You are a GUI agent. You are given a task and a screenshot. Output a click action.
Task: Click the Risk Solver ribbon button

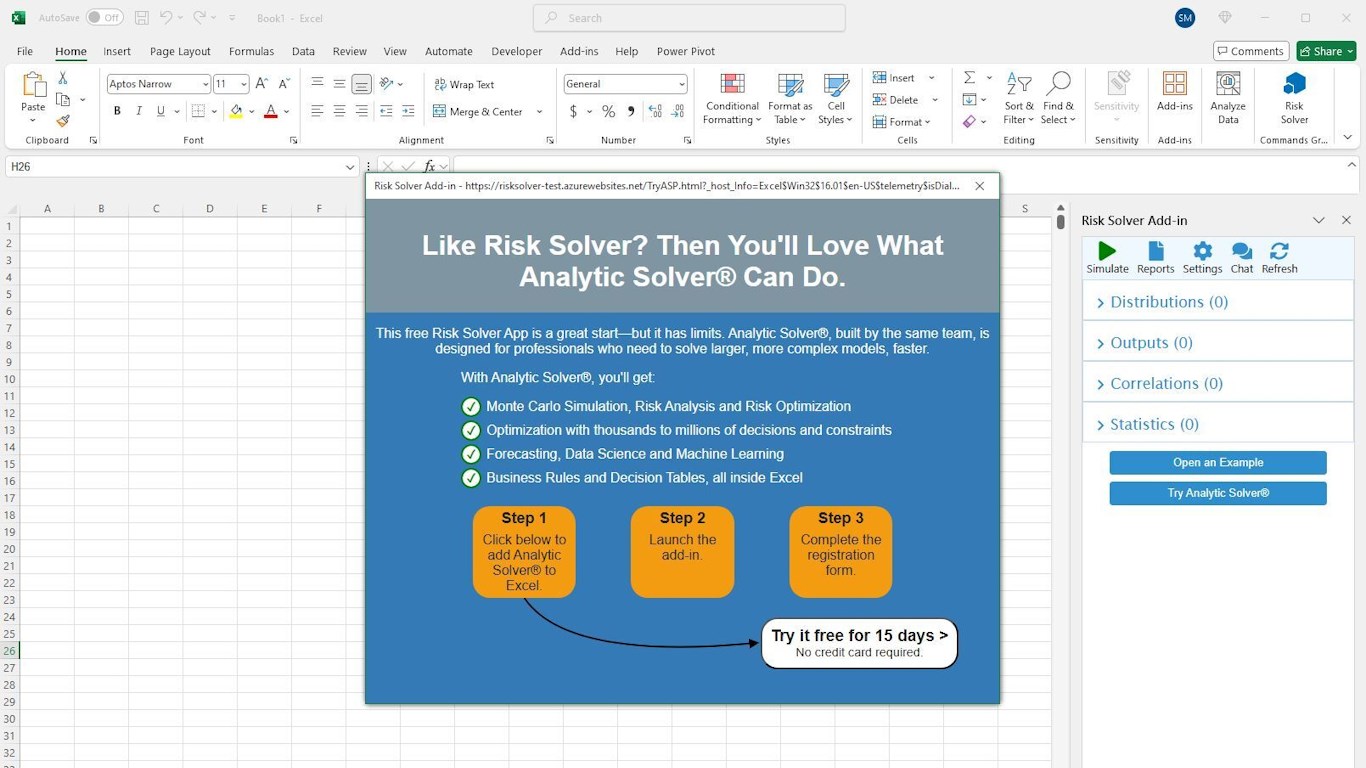pos(1294,98)
